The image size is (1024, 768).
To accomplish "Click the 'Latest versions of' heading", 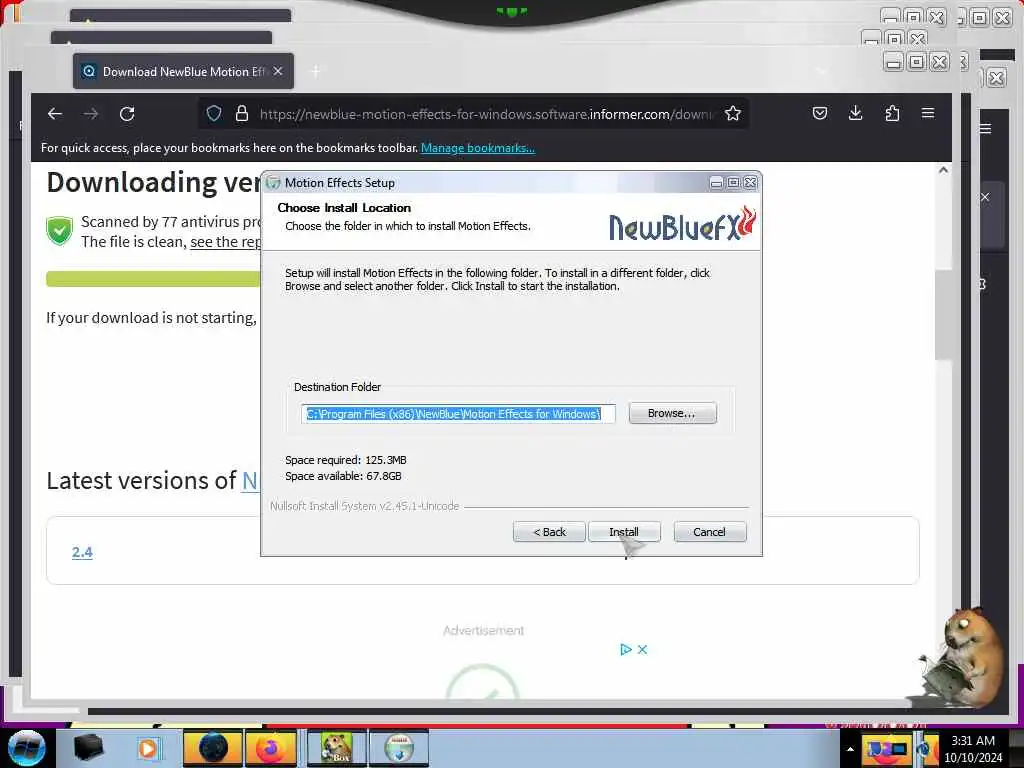I will tap(141, 481).
